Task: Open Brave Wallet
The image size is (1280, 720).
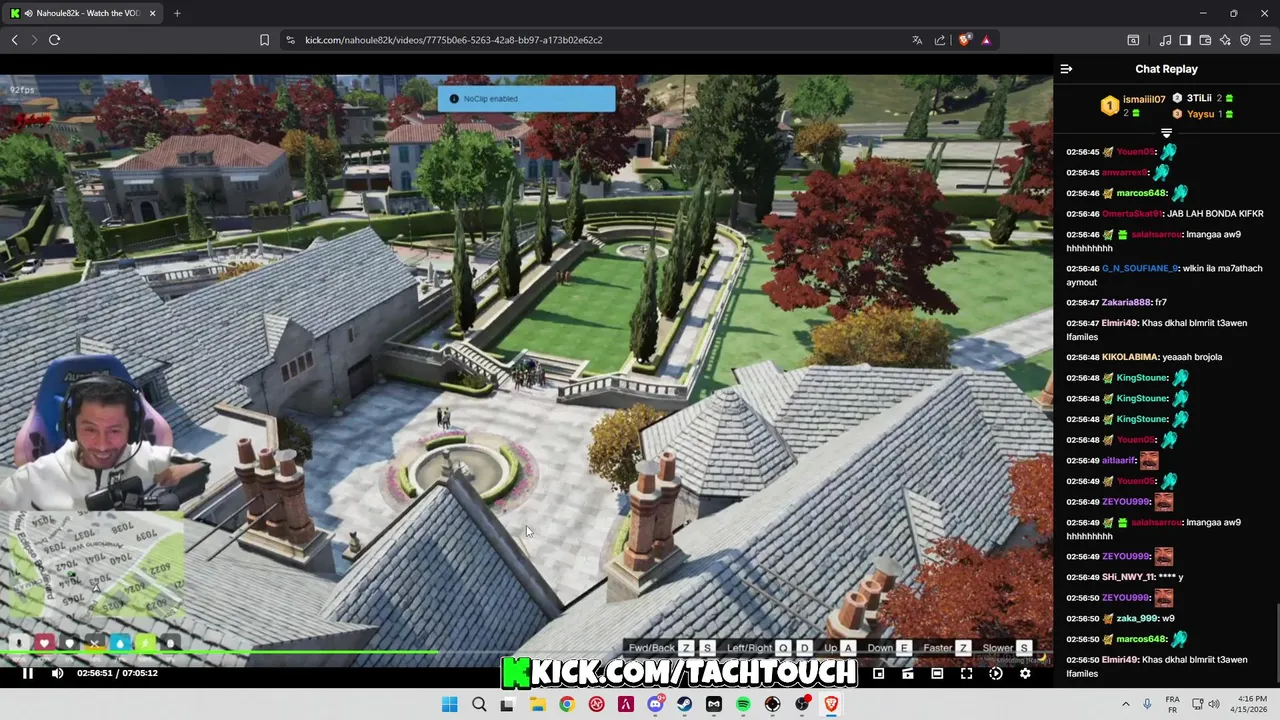Action: click(1205, 40)
